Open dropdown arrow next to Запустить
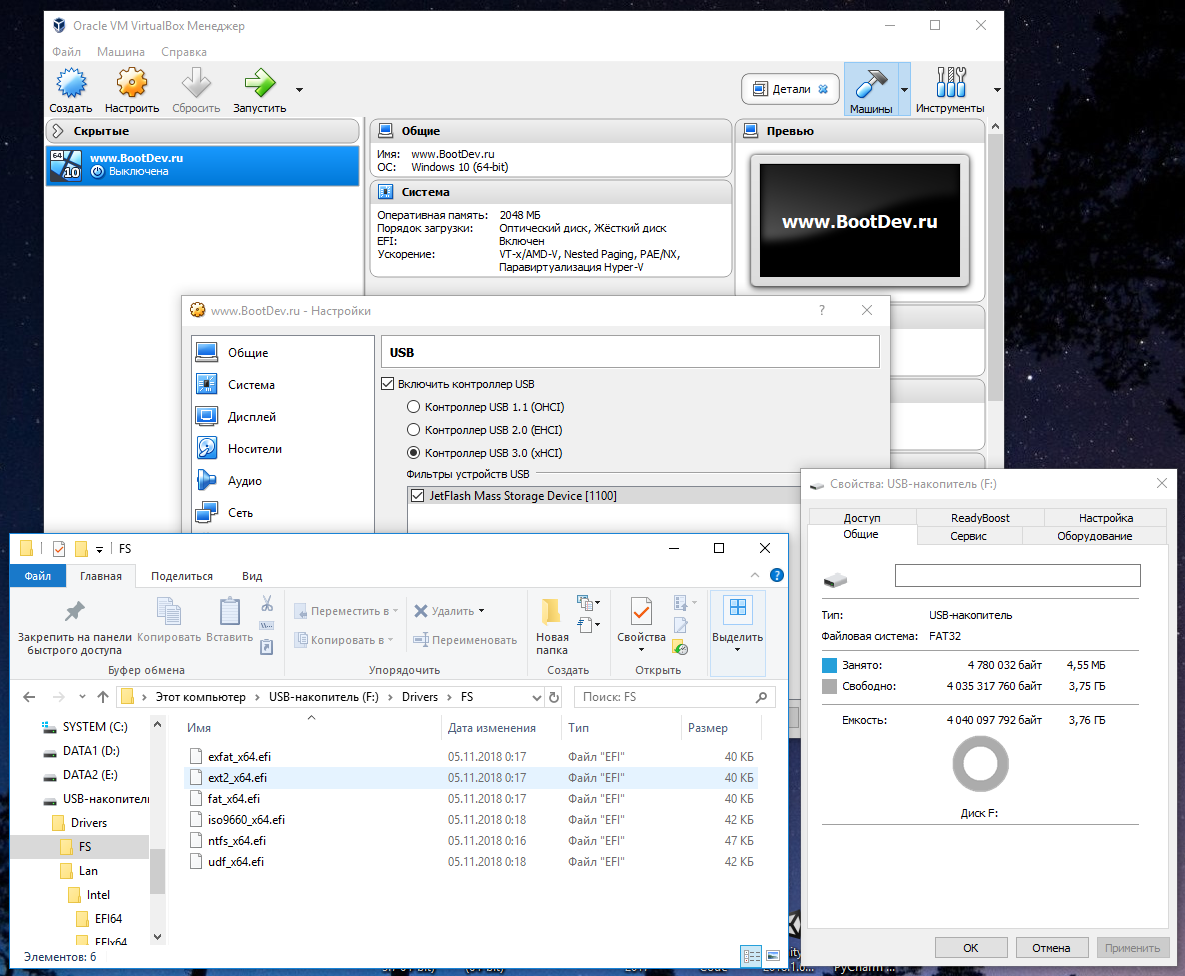This screenshot has height=976, width=1185. [x=299, y=90]
